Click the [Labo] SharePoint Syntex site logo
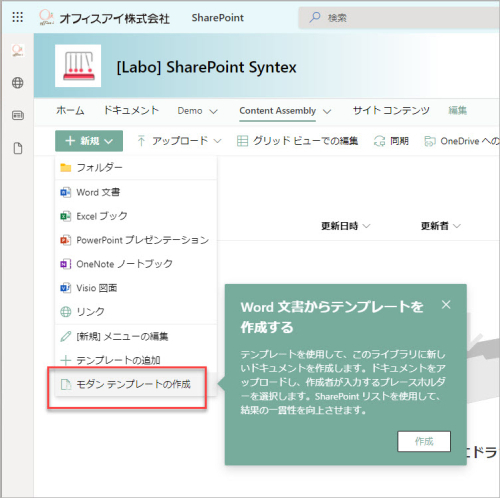This screenshot has height=498, width=500. [78, 66]
